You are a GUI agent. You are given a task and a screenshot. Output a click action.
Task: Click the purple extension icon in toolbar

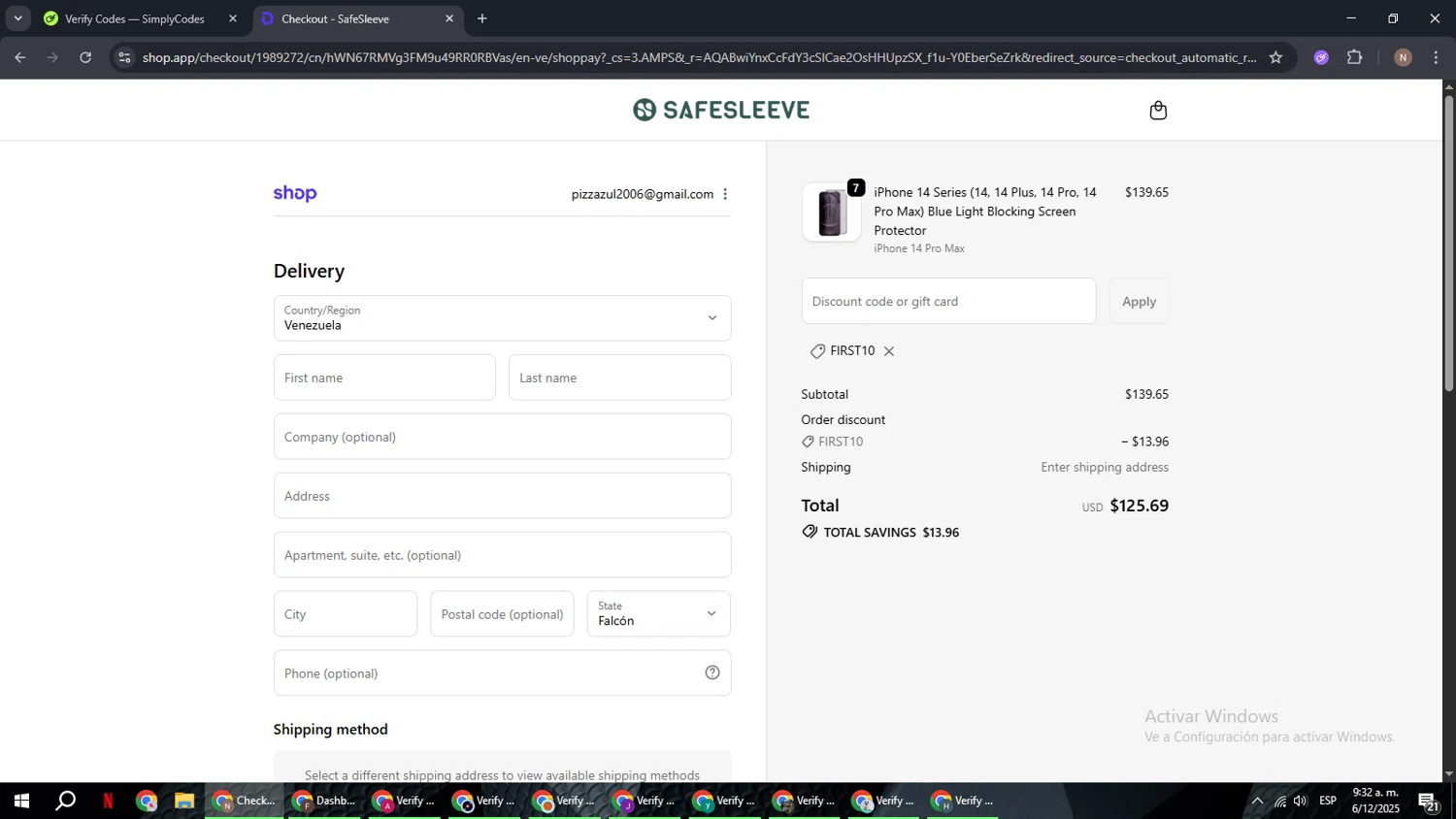[1321, 57]
